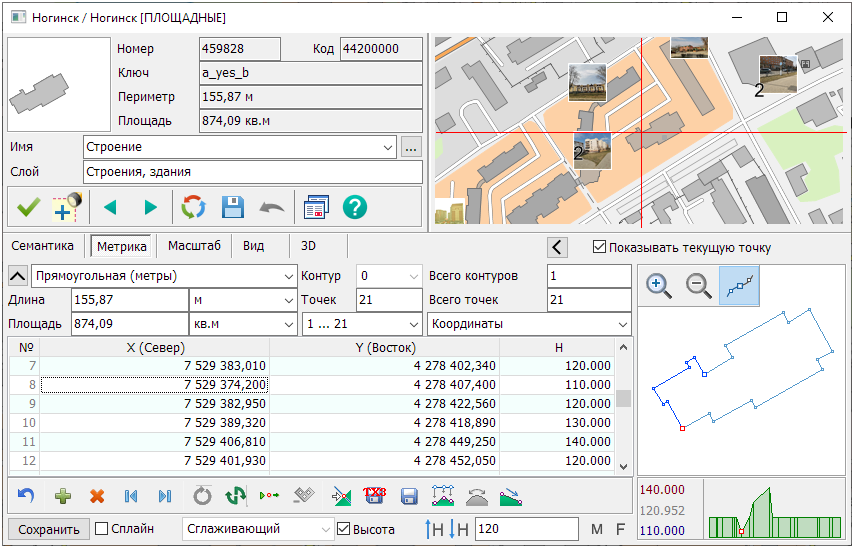Viewport: 854px width, 548px height.
Task: Click the height value field containing 120
Action: click(526, 529)
